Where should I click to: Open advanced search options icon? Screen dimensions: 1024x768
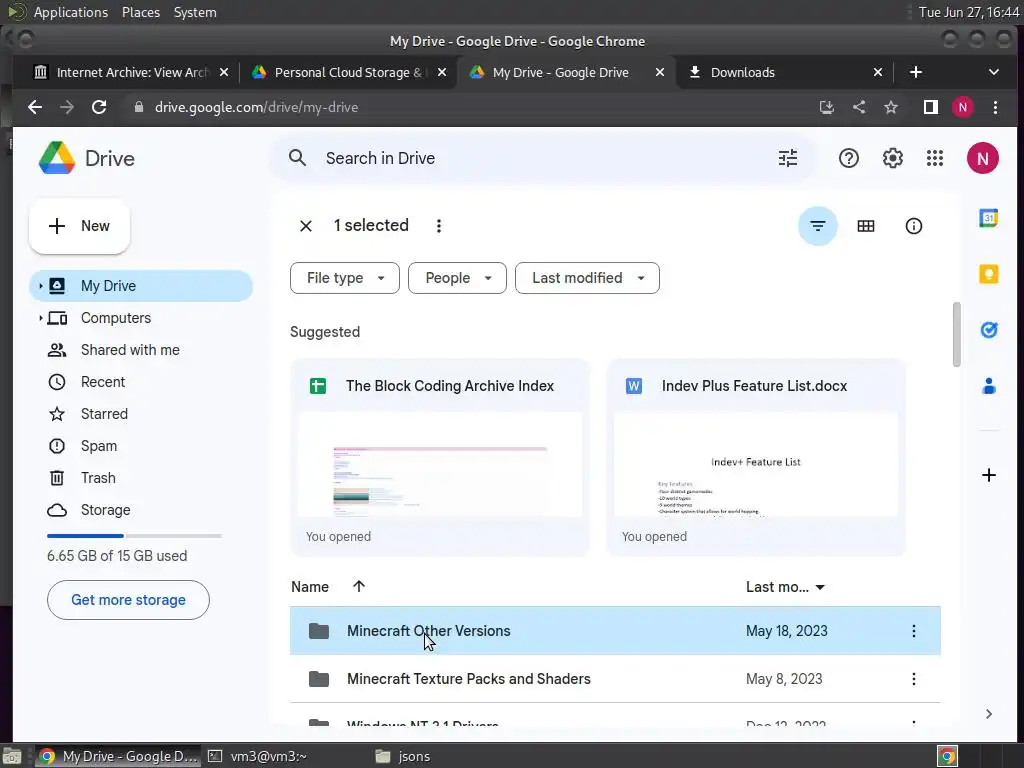tap(788, 158)
